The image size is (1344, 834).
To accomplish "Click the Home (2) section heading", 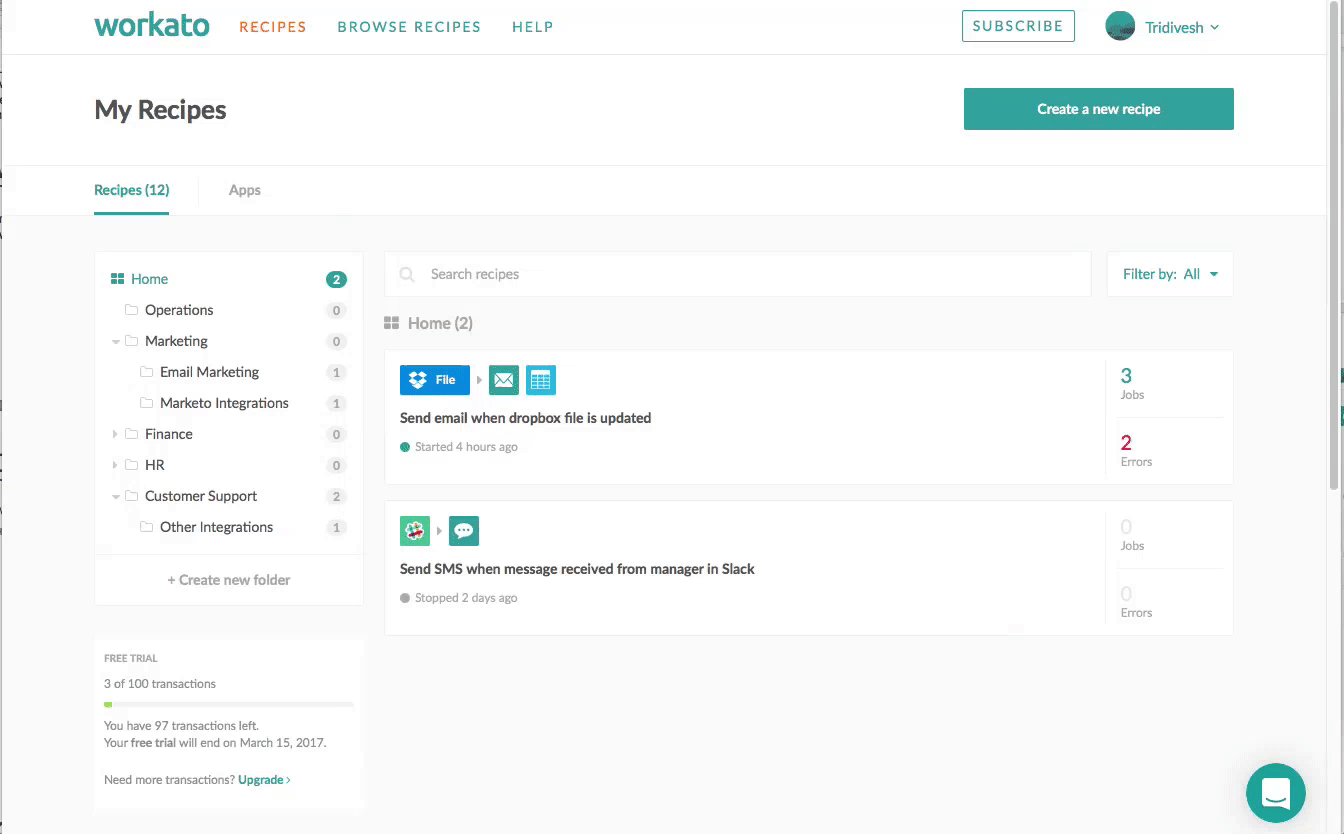I will tap(429, 323).
